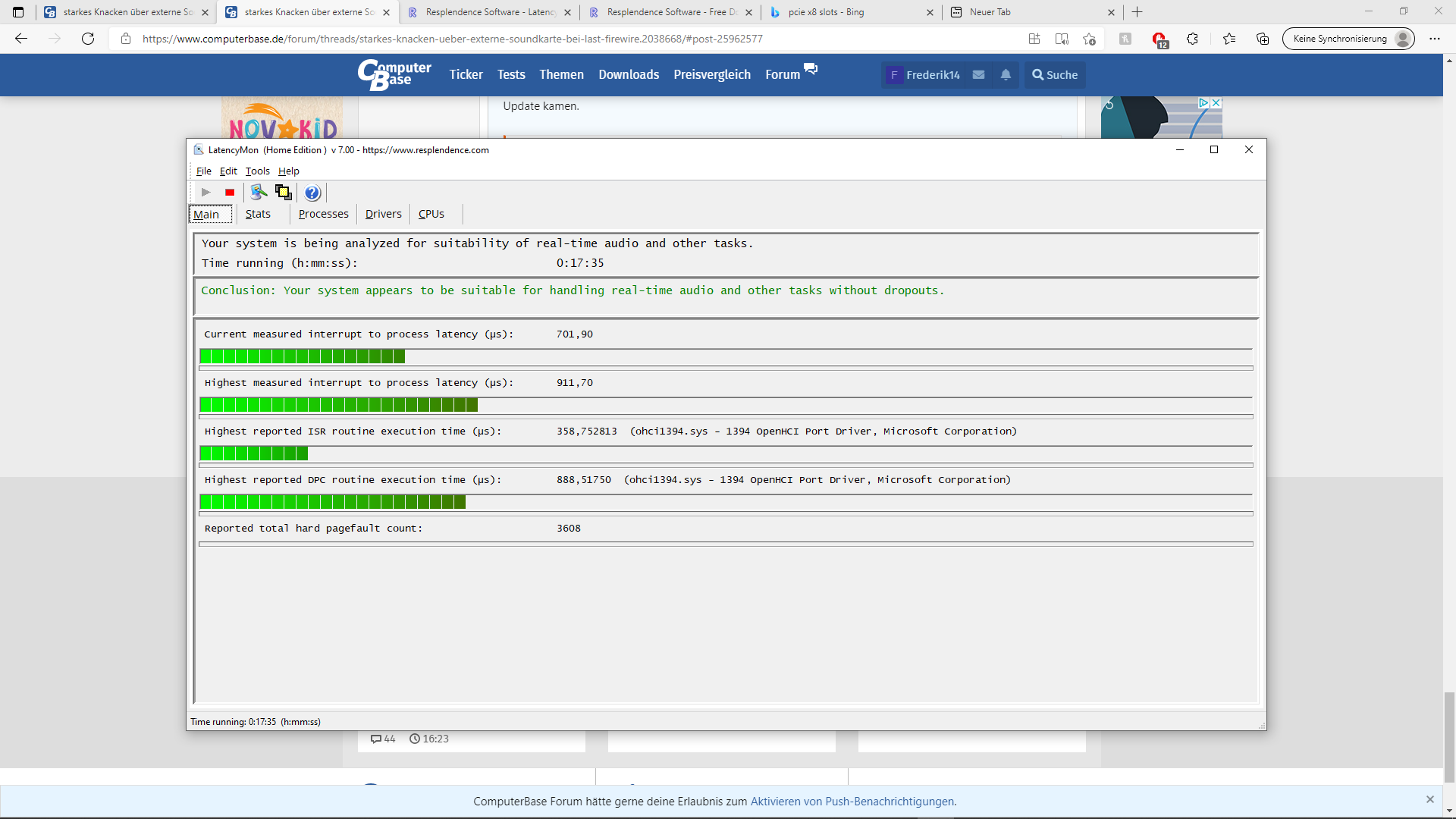Click the overlapping yellow squares toolbar icon
Screen dimensions: 1456x819
coord(284,193)
